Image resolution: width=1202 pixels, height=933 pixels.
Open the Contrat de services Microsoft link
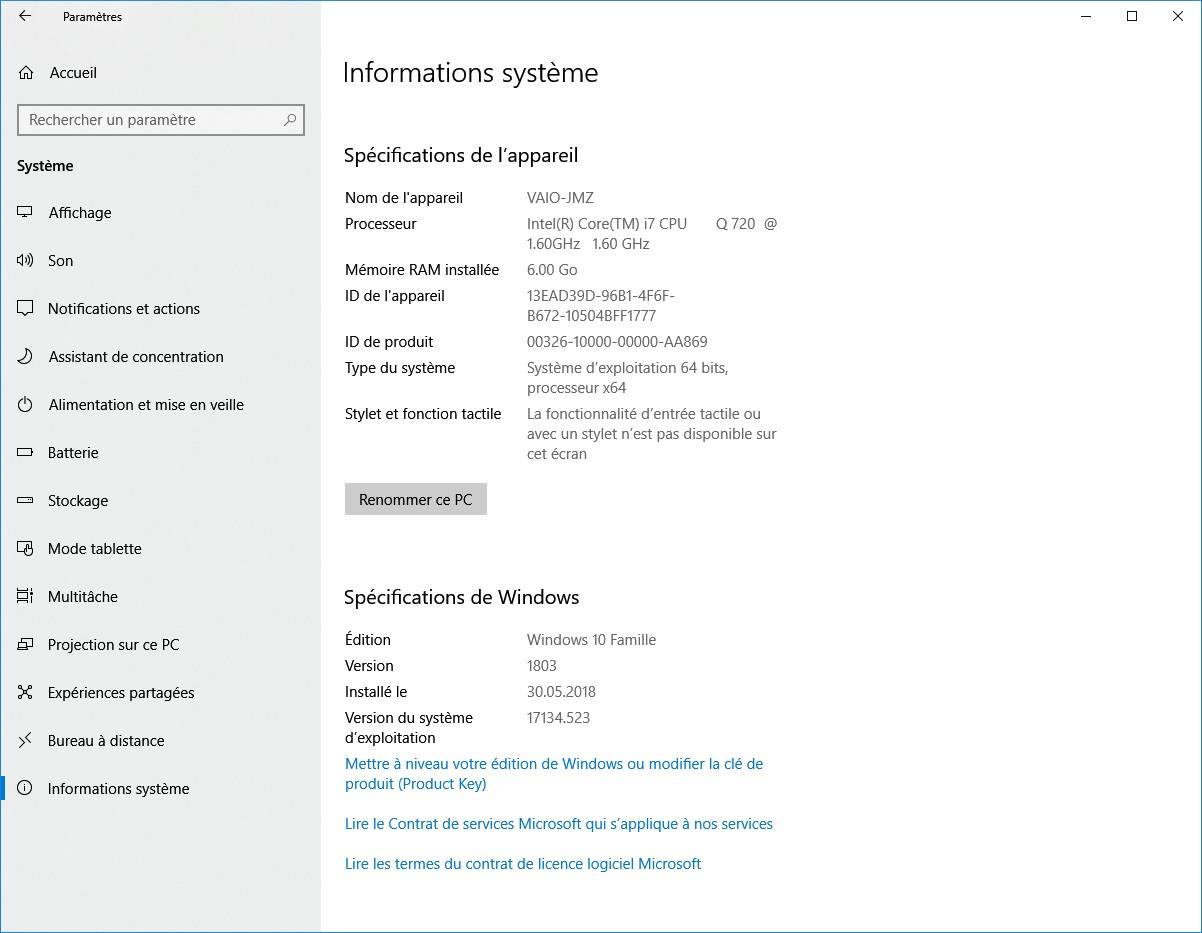point(559,824)
